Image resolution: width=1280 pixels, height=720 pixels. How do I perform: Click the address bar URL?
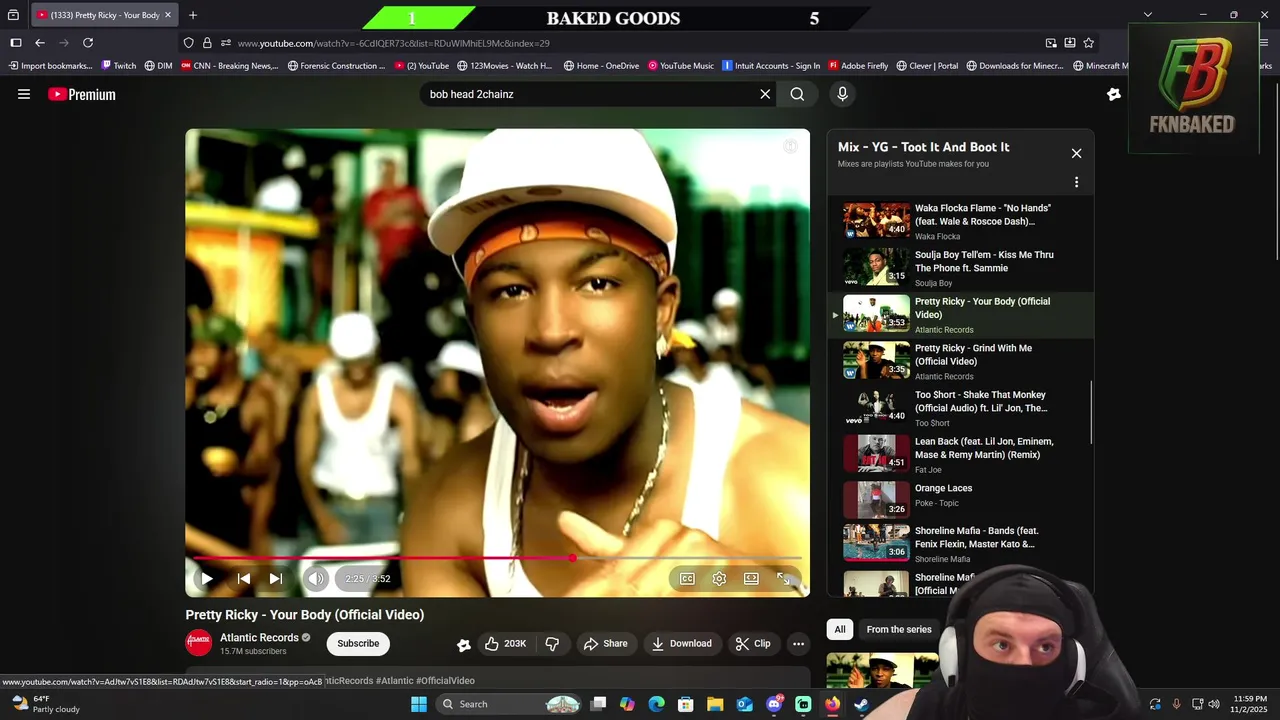tap(394, 43)
